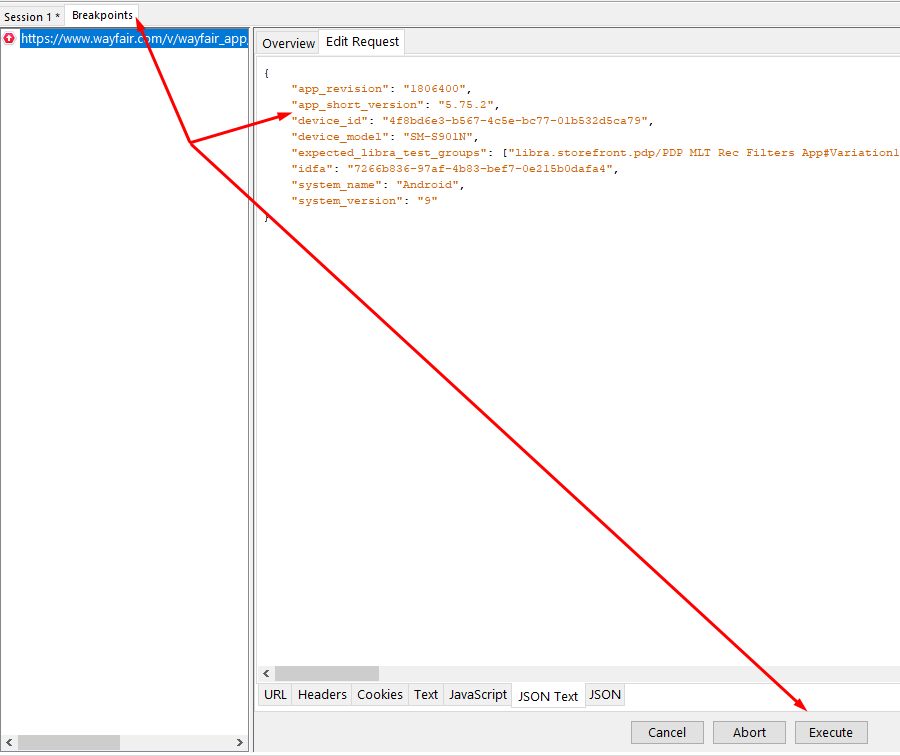
Task: Open the Overview tab
Action: pyautogui.click(x=288, y=43)
